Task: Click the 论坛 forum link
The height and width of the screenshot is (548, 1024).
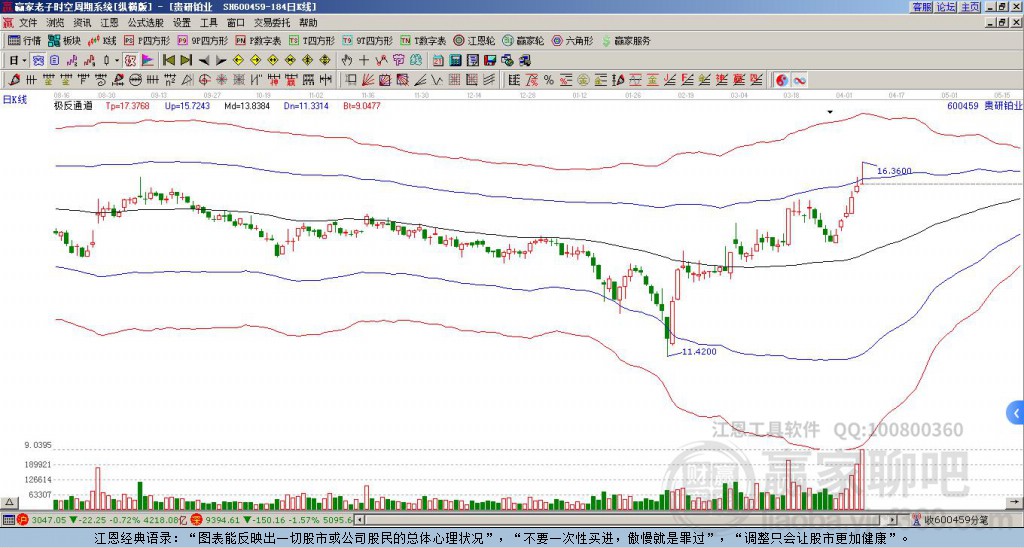Action: point(946,7)
